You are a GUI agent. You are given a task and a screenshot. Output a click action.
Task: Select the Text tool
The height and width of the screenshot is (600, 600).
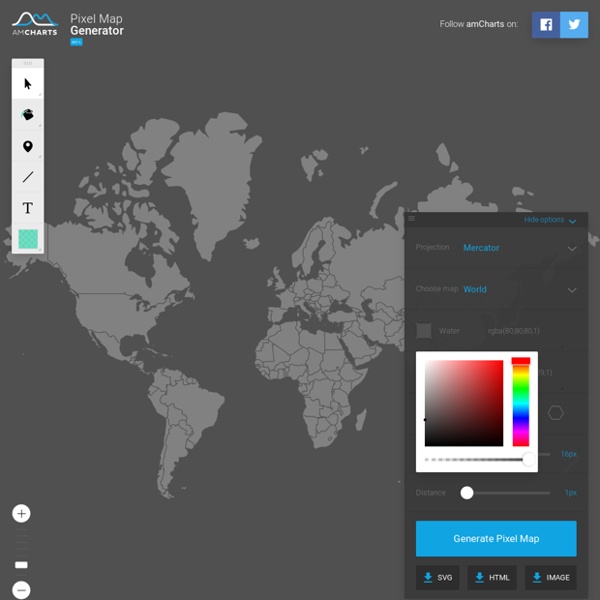pyautogui.click(x=28, y=208)
